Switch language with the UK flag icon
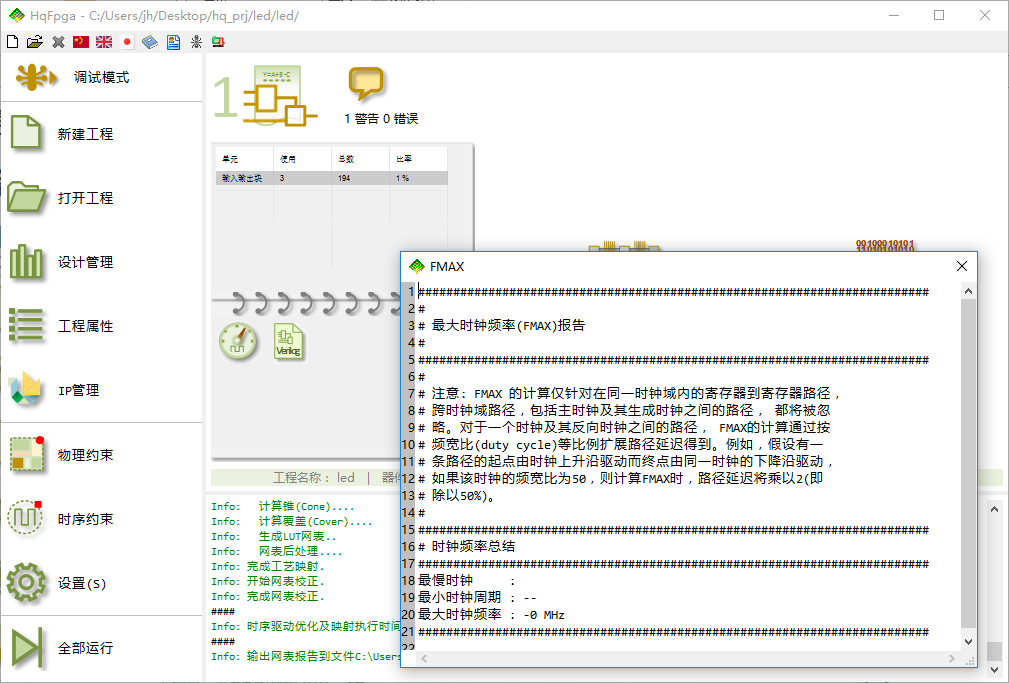This screenshot has height=683, width=1009. (x=104, y=42)
